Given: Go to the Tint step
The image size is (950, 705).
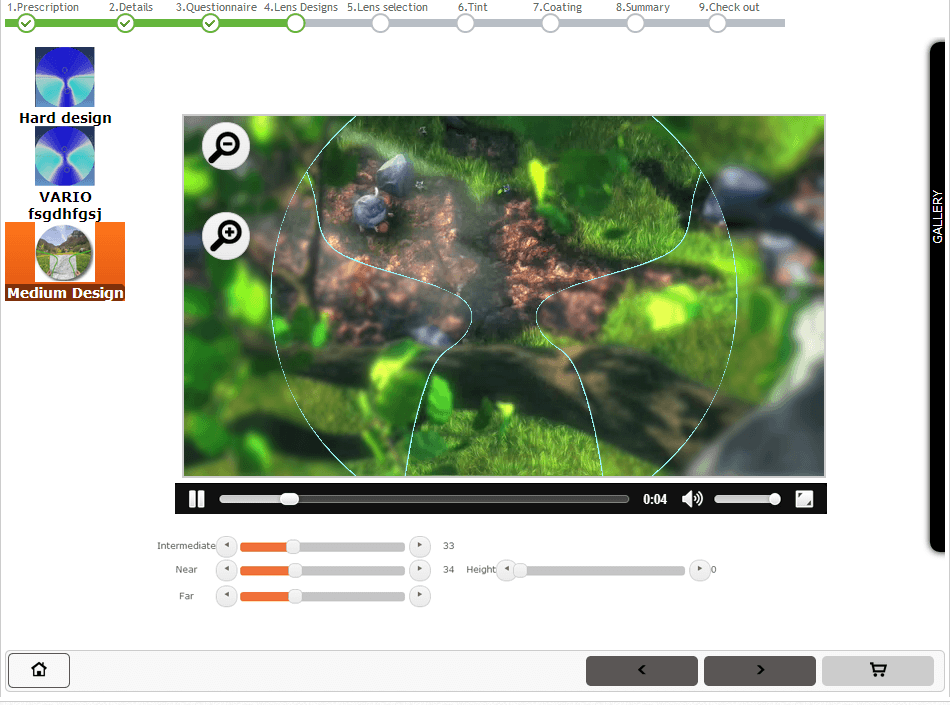Looking at the screenshot, I should click(x=465, y=23).
